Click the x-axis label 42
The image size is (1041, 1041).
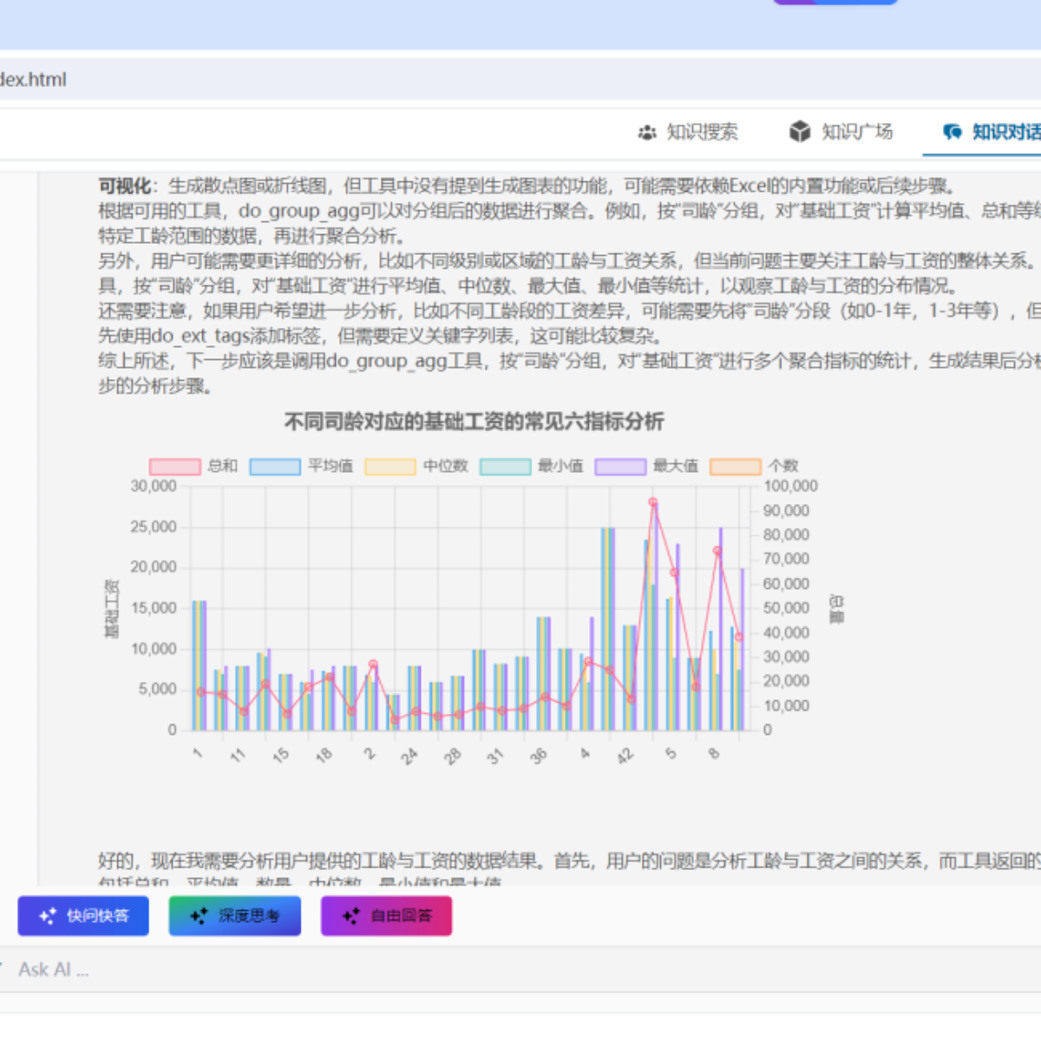click(x=625, y=756)
